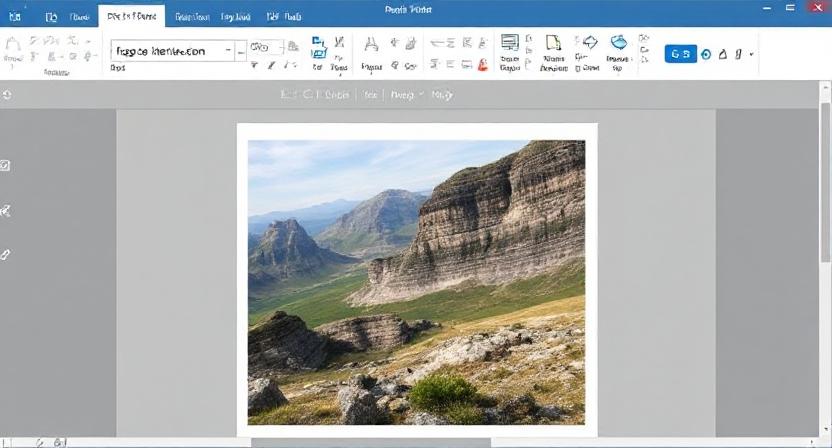This screenshot has width=832, height=448.
Task: Select the bottom pencil icon in the left sidebar
Action: point(5,255)
